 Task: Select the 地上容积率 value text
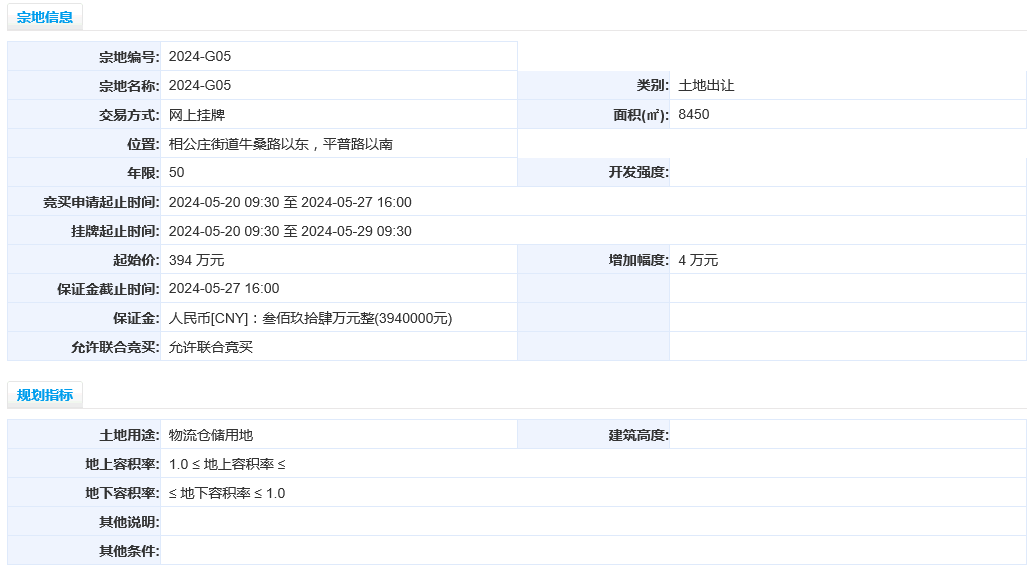(227, 464)
